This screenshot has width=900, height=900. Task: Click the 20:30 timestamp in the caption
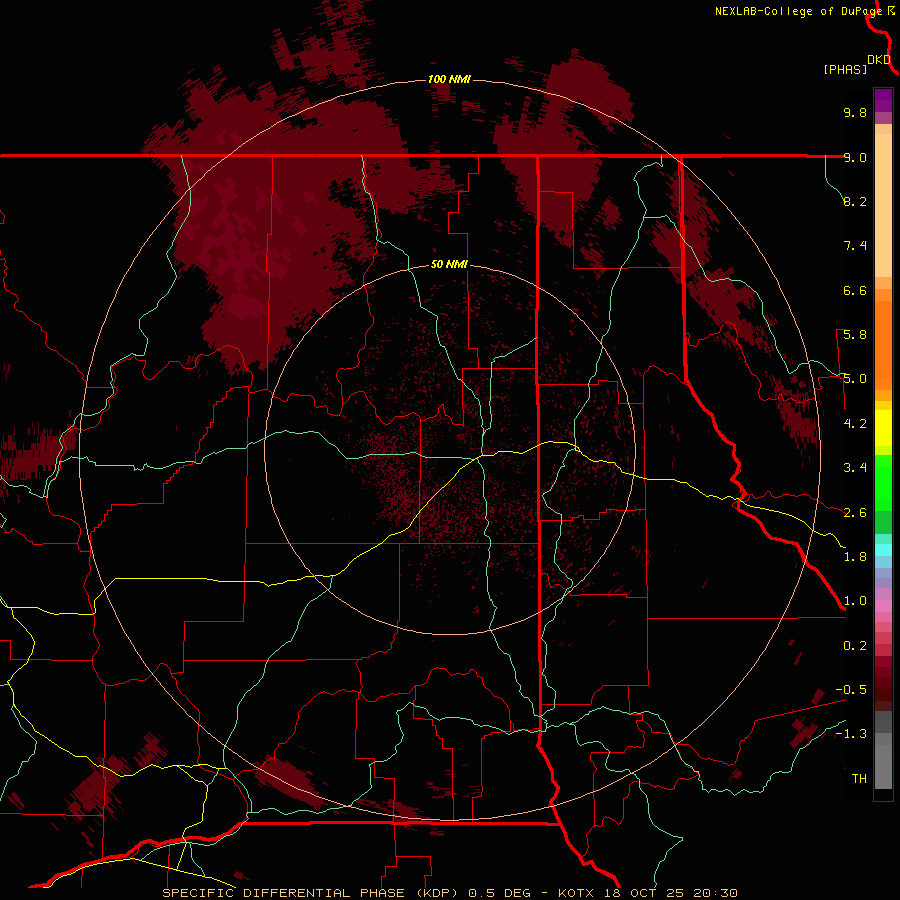point(715,893)
